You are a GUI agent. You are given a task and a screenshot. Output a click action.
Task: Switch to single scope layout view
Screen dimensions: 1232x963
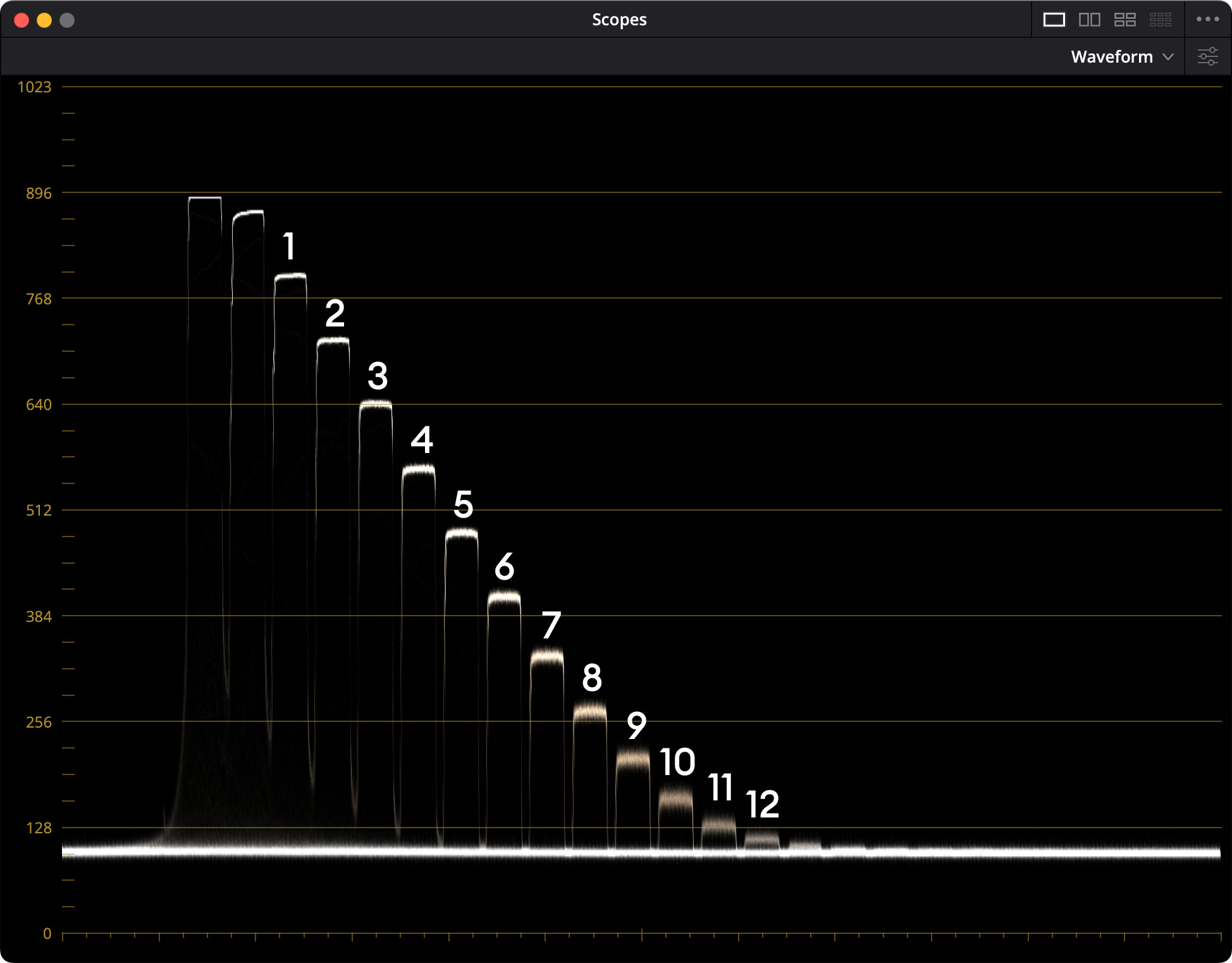1054,20
